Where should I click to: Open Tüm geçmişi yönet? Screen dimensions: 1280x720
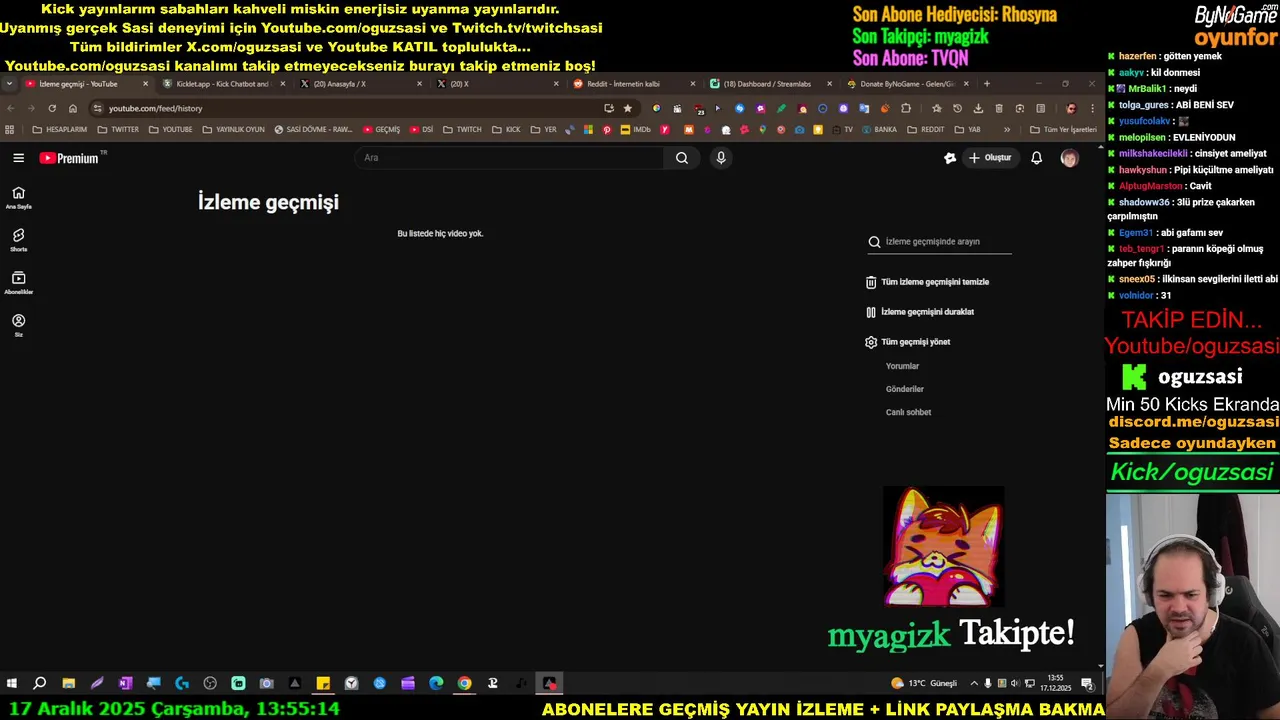(x=908, y=342)
